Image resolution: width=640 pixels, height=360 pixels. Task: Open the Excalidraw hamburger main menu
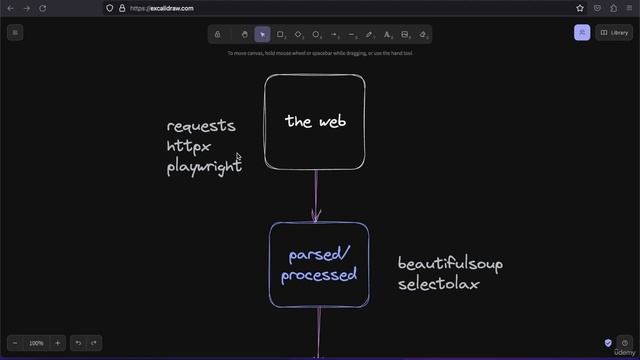[x=15, y=33]
